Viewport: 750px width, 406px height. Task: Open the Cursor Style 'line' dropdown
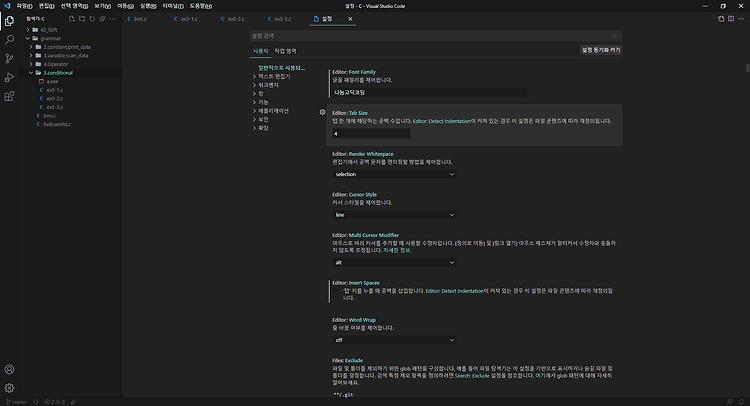(394, 215)
